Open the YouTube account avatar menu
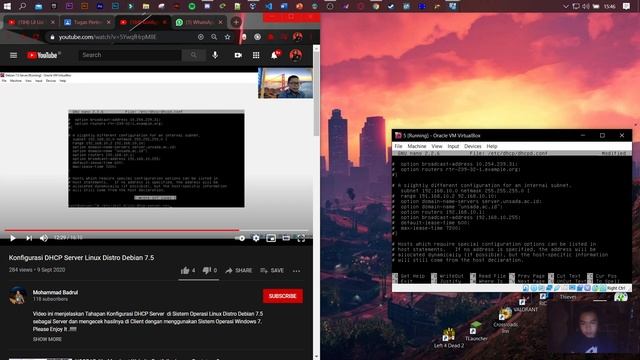 click(296, 55)
